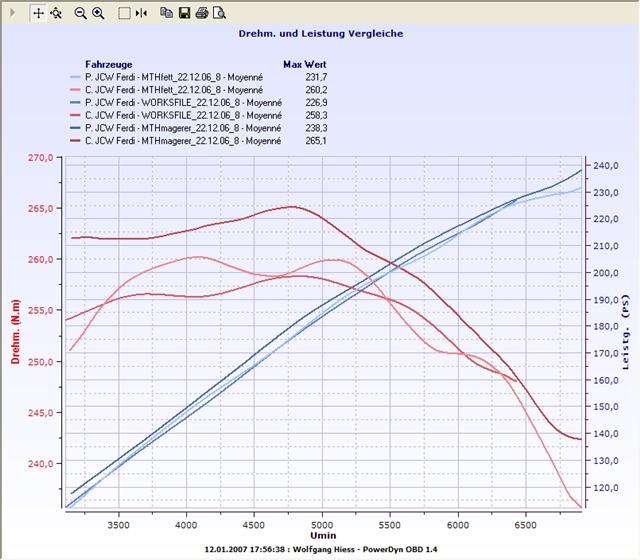Viewport: 640px width, 560px height.
Task: Expand the toolbar via left arrow
Action: [x=14, y=14]
